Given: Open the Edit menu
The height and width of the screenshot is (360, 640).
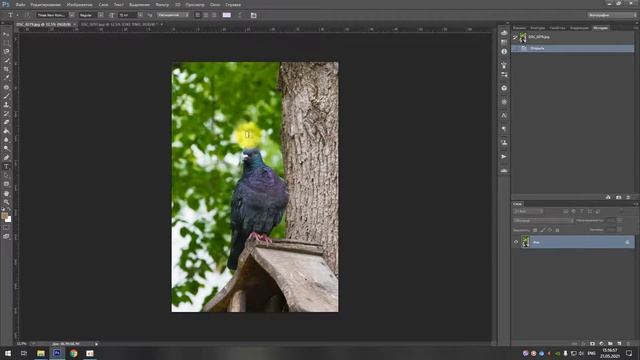Looking at the screenshot, I should tap(46, 5).
